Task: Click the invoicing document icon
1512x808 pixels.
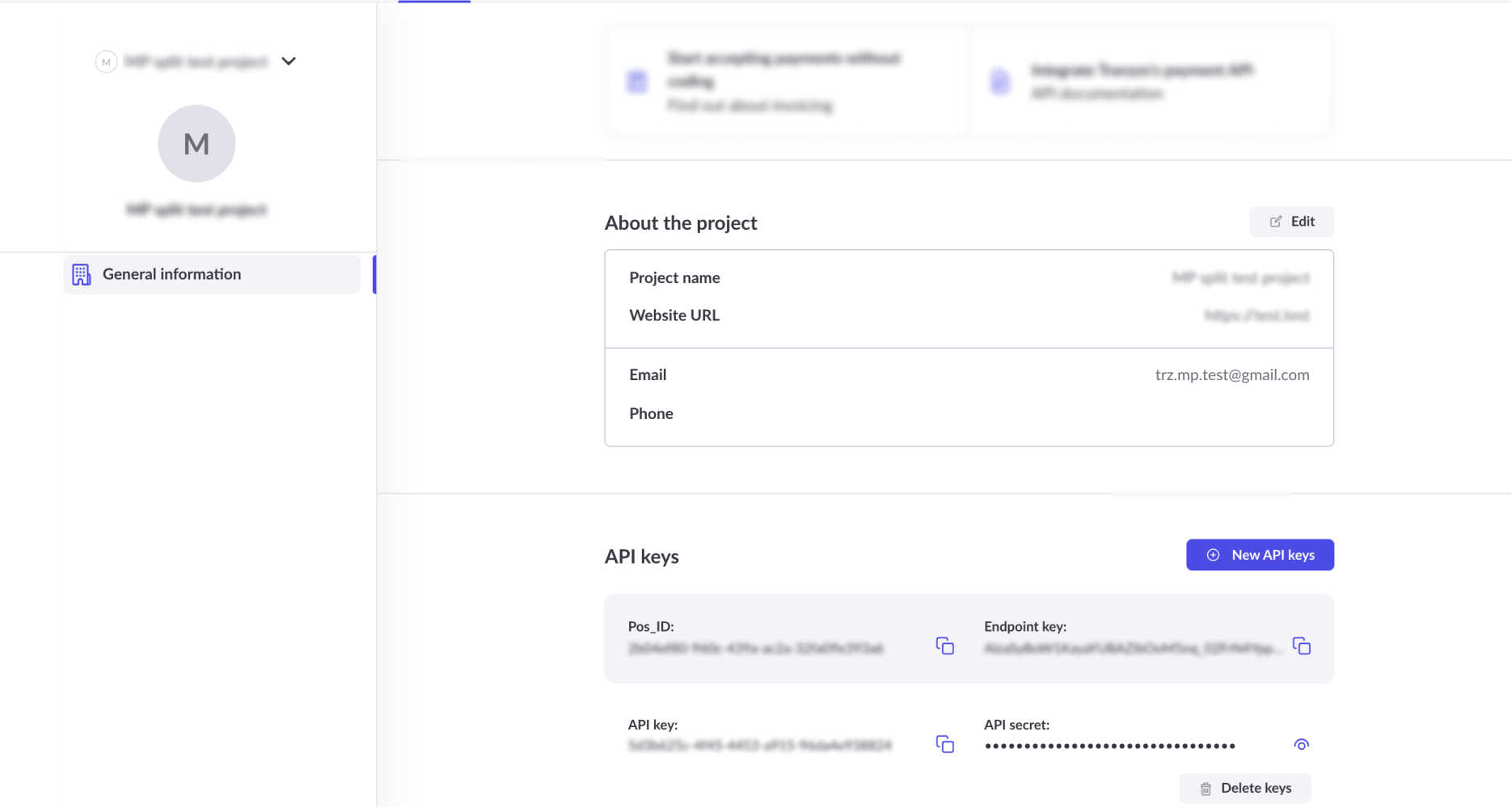Action: (637, 82)
